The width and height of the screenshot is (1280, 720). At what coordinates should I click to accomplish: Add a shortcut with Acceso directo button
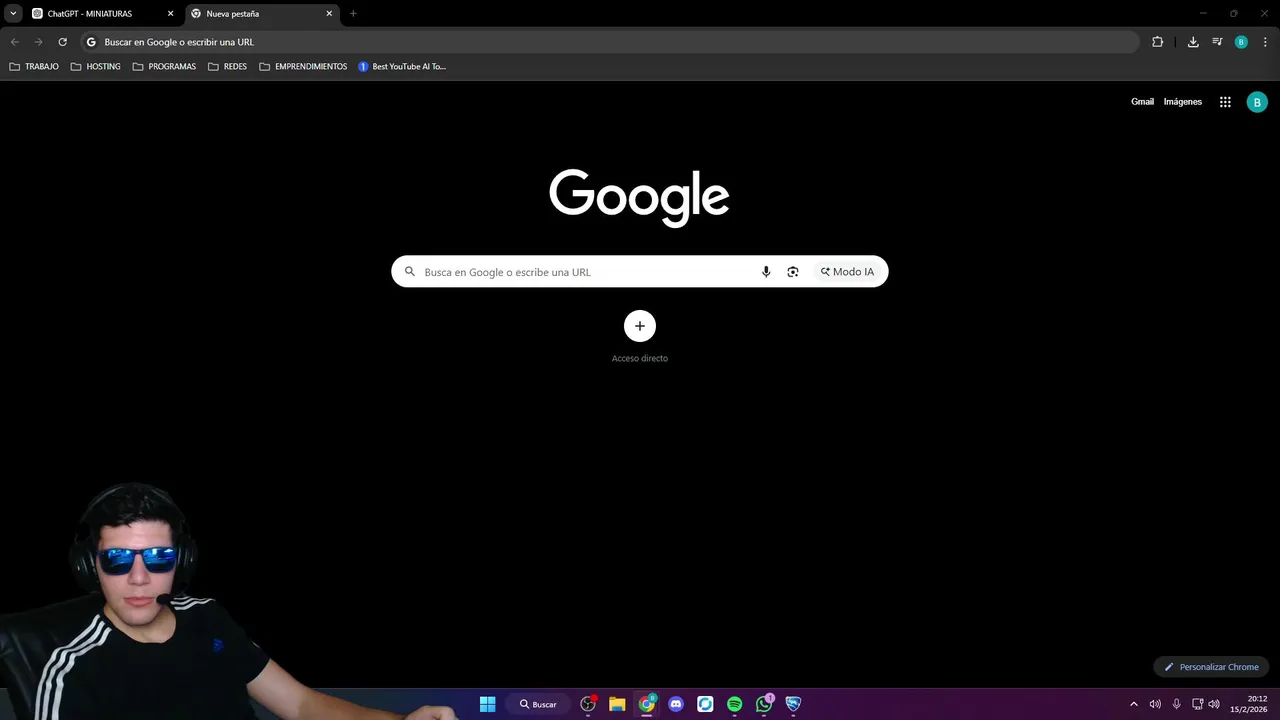pos(640,326)
